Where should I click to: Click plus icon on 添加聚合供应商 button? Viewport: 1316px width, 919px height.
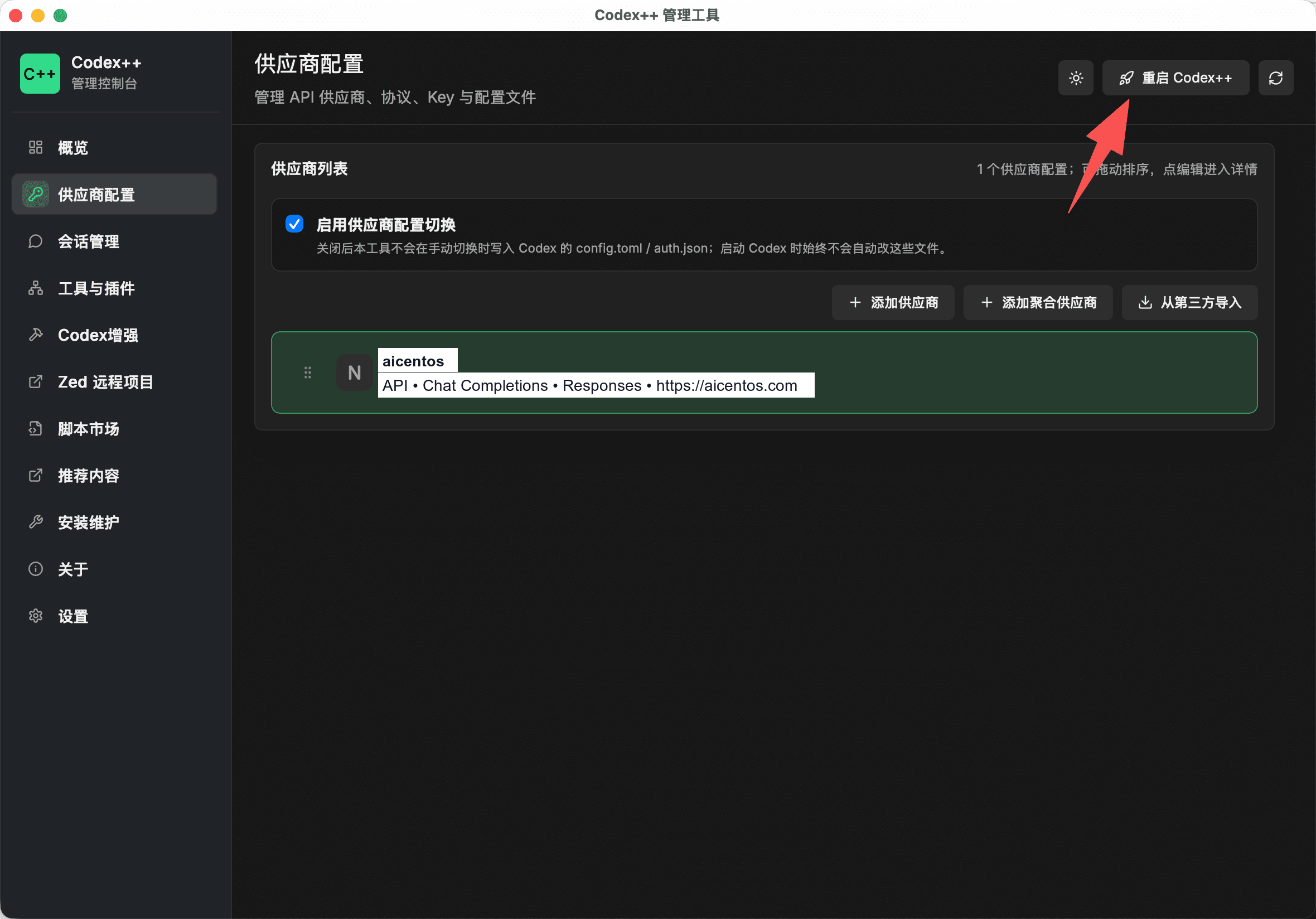(x=987, y=302)
